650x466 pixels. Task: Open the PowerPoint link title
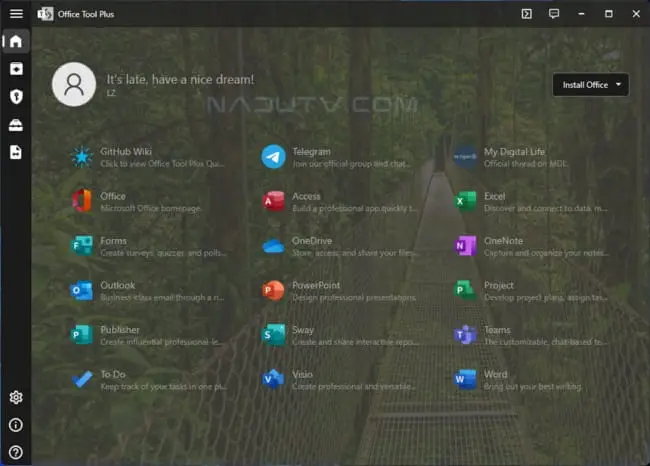coord(316,285)
